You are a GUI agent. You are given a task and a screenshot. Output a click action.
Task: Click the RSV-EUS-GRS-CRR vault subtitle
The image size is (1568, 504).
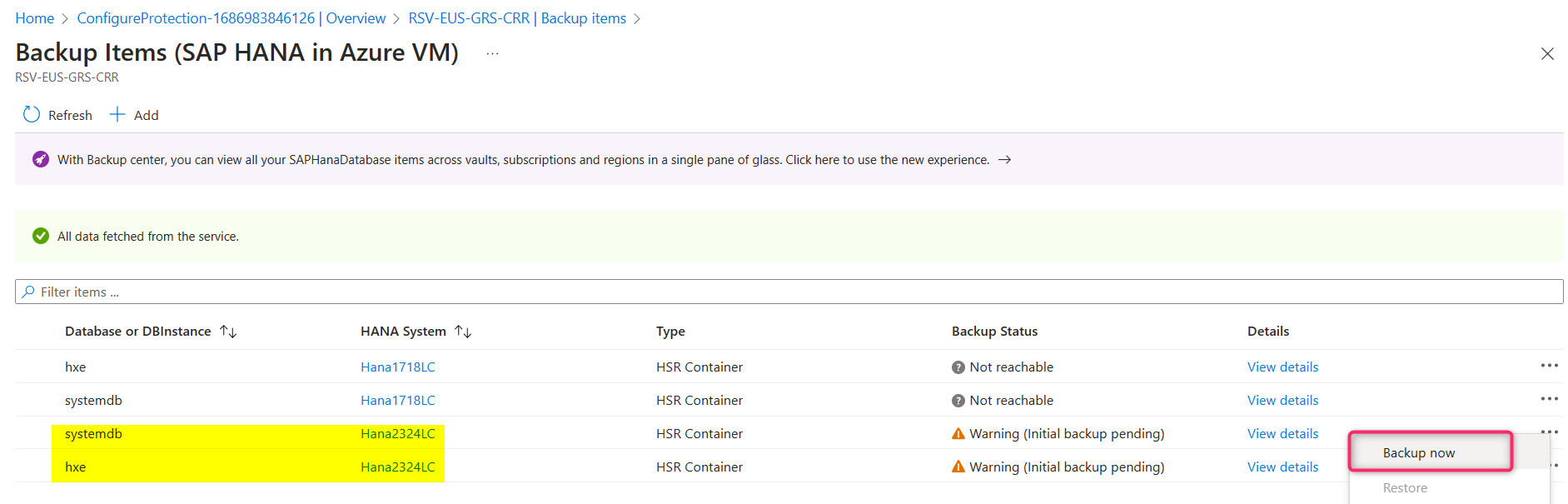(67, 77)
